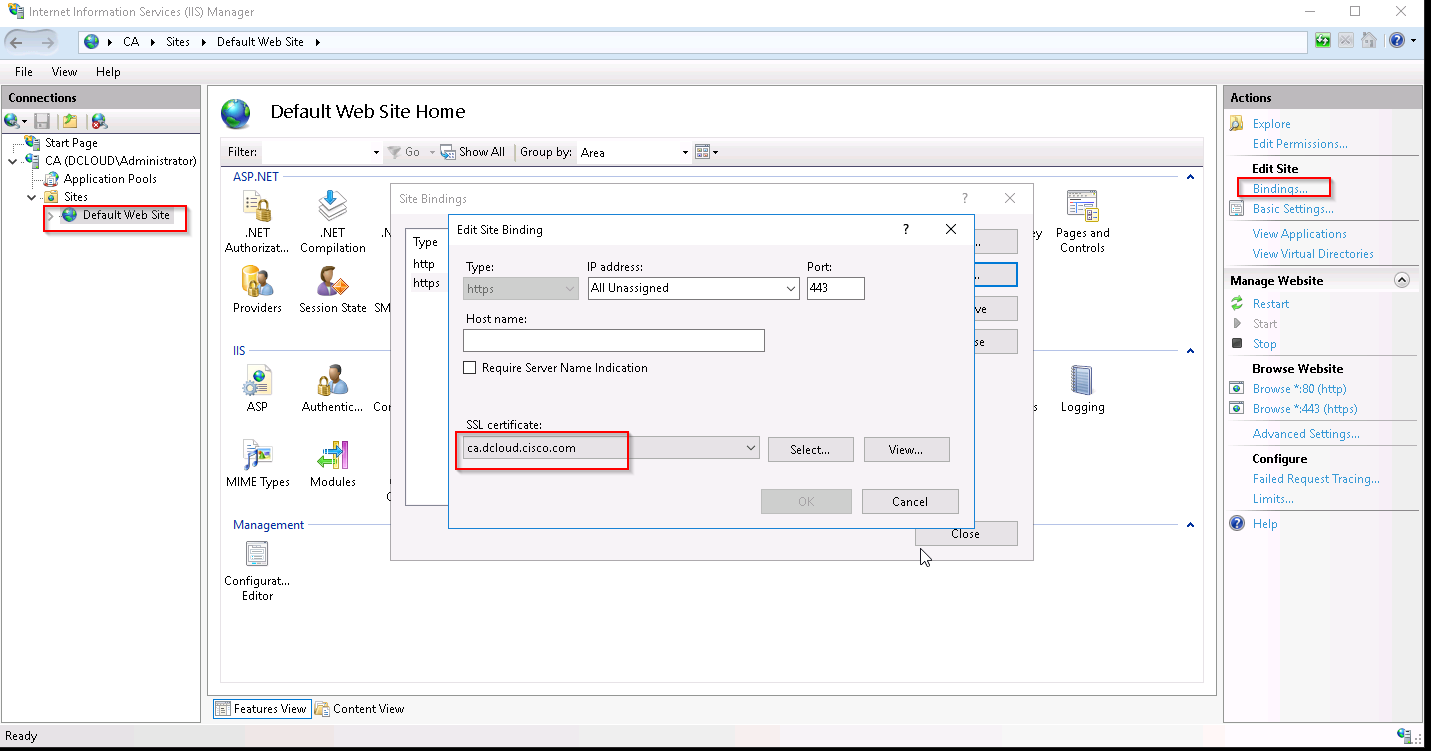Select Application Pools tree item
Screen dimensions: 1431x751
110,179
